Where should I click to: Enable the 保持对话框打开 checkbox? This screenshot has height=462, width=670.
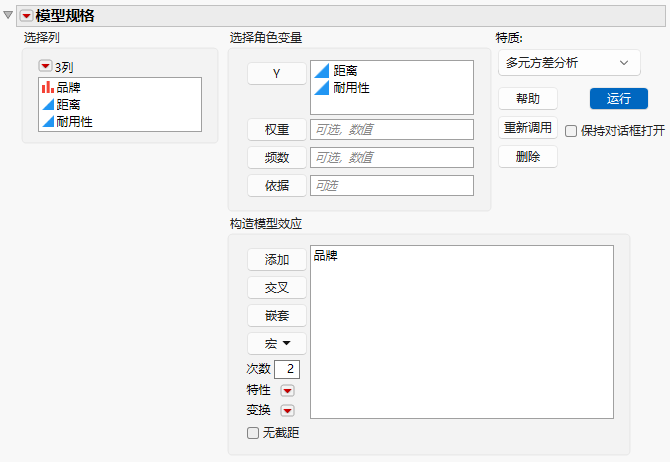[x=571, y=131]
